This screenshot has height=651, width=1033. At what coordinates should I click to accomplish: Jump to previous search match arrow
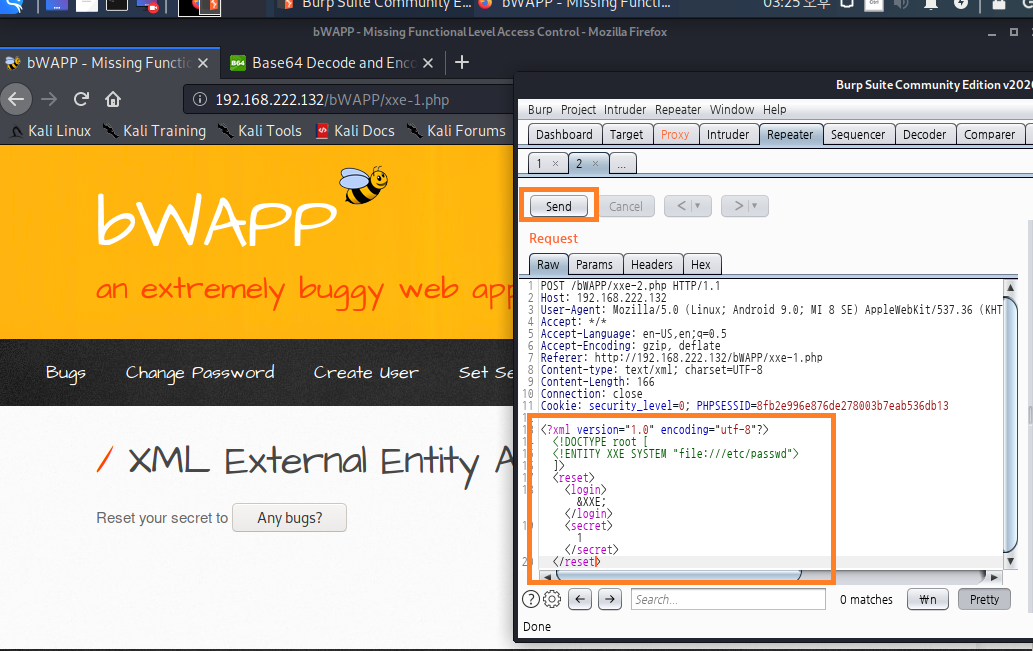580,599
